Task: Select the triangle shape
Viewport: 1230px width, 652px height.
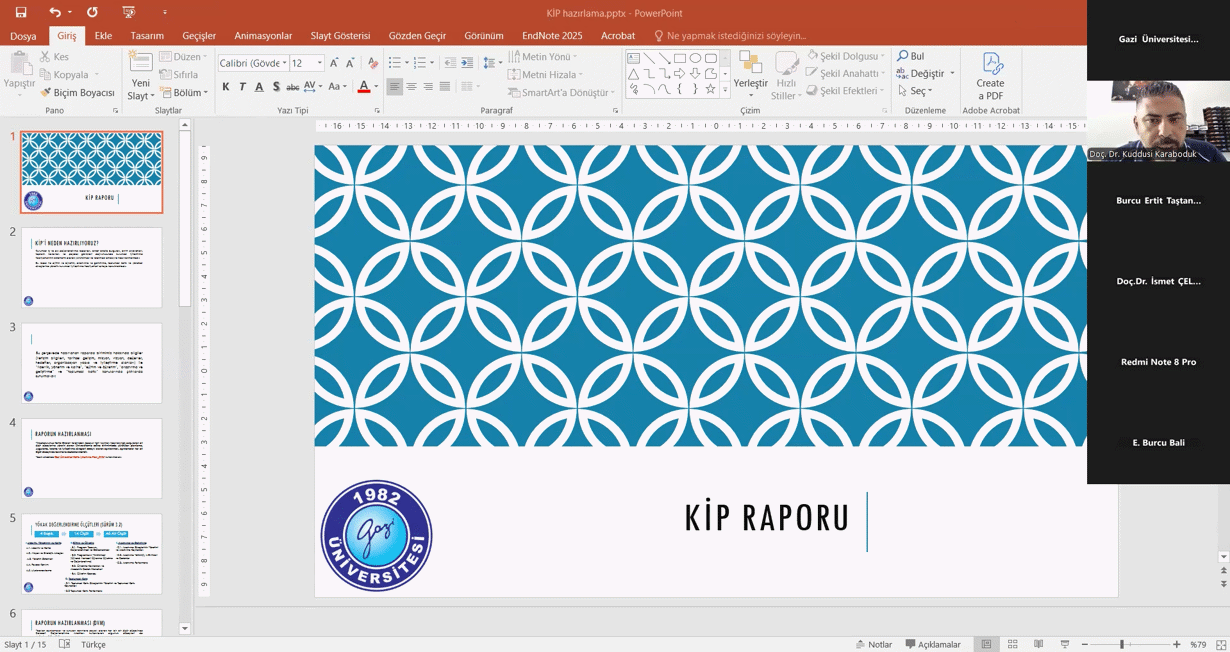Action: (x=633, y=74)
